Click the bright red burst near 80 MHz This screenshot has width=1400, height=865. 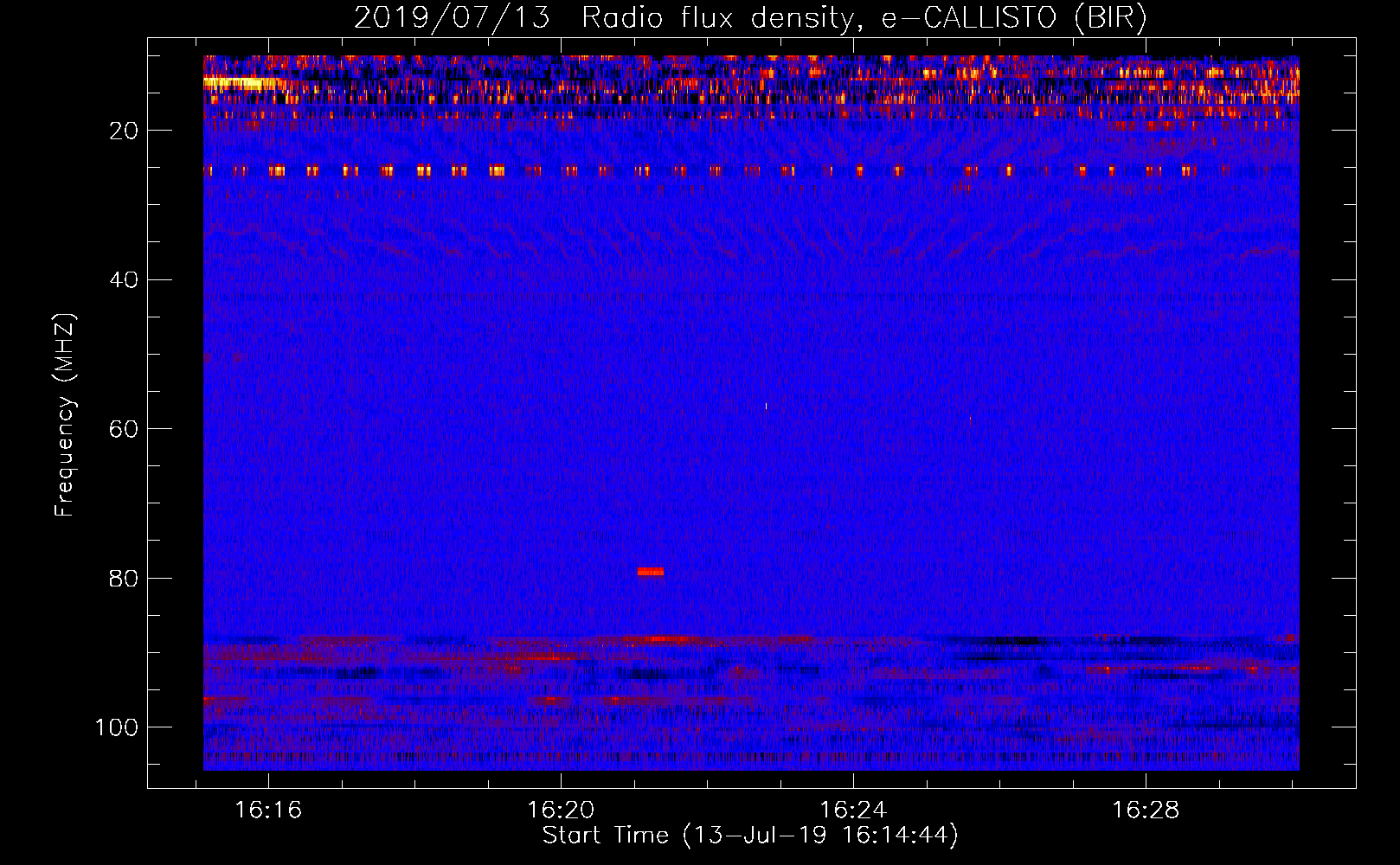pos(651,572)
